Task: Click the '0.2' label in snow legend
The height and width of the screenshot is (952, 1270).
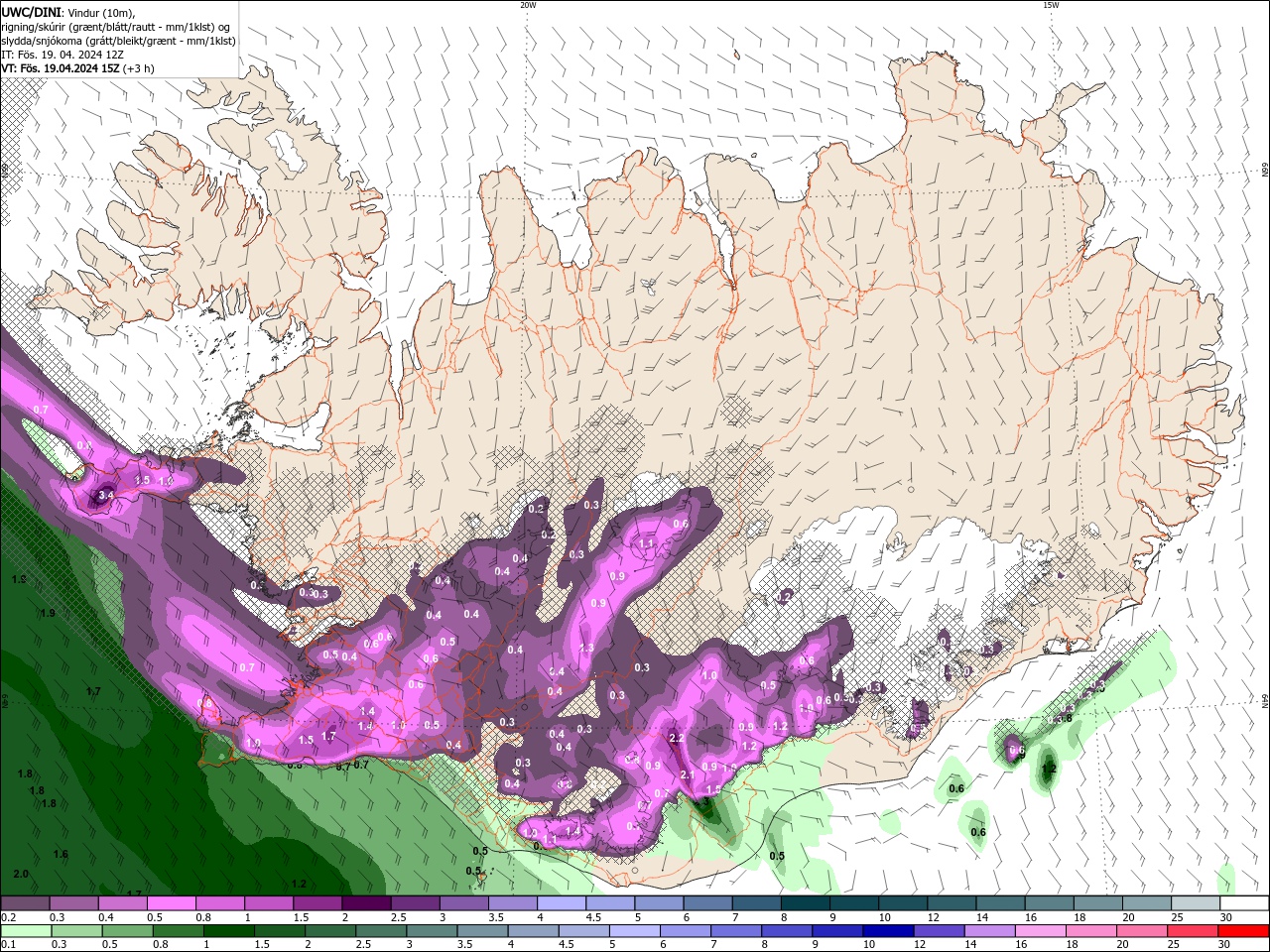Action: tap(9, 917)
